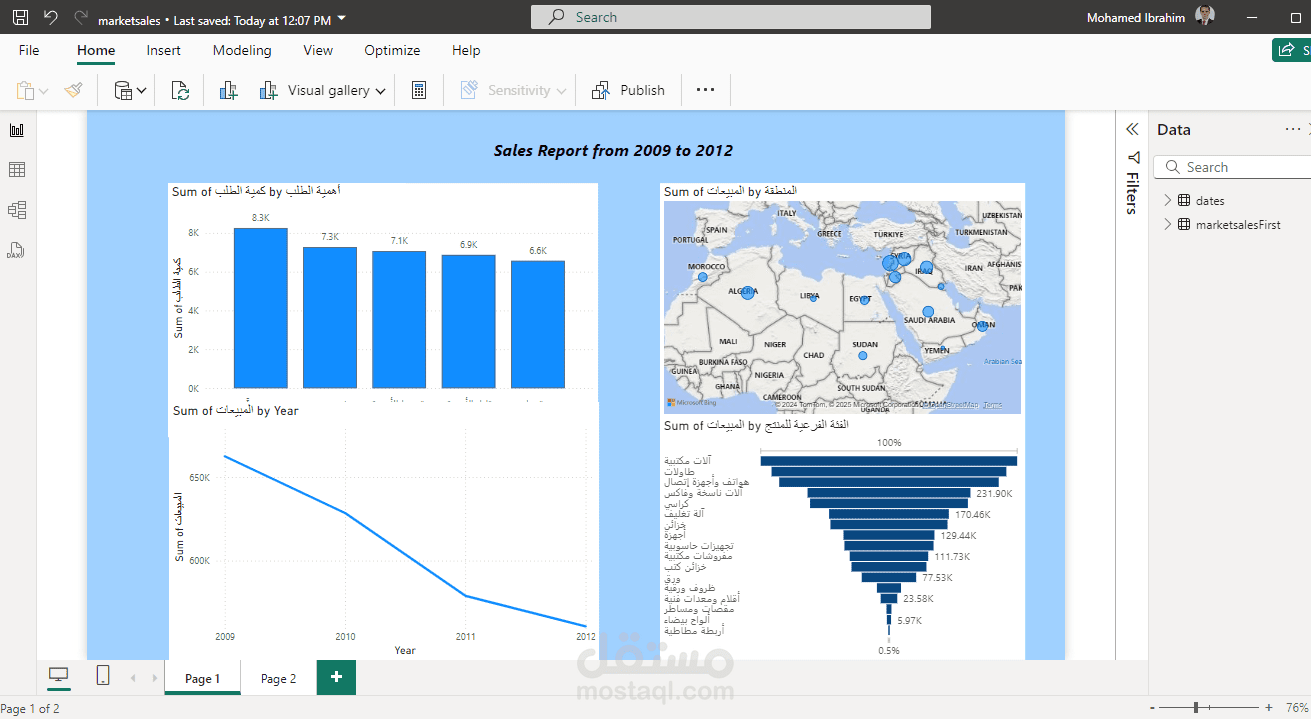Open the Page 2 tab
The image size is (1311, 719).
278,678
